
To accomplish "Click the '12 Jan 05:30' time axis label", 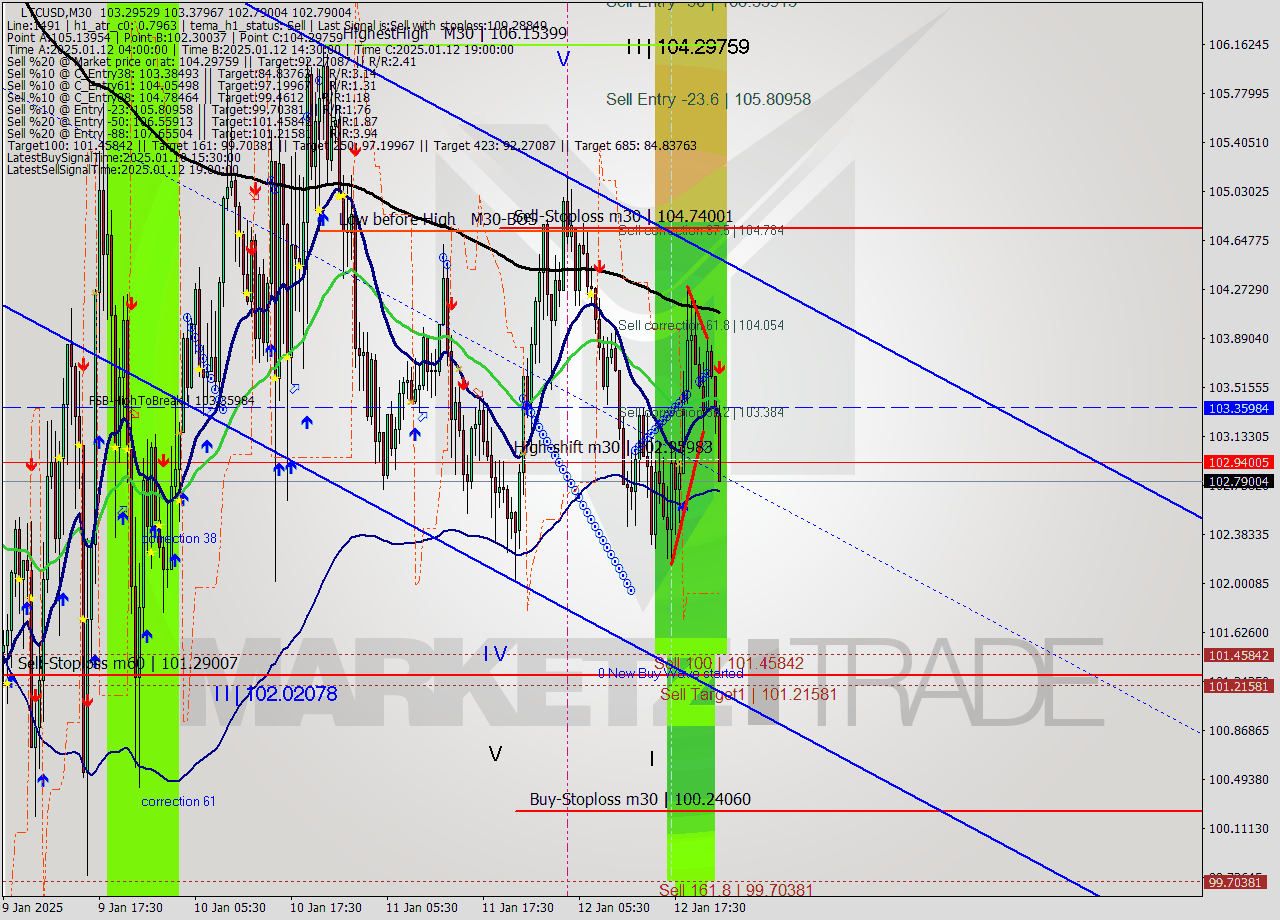I will tap(614, 908).
